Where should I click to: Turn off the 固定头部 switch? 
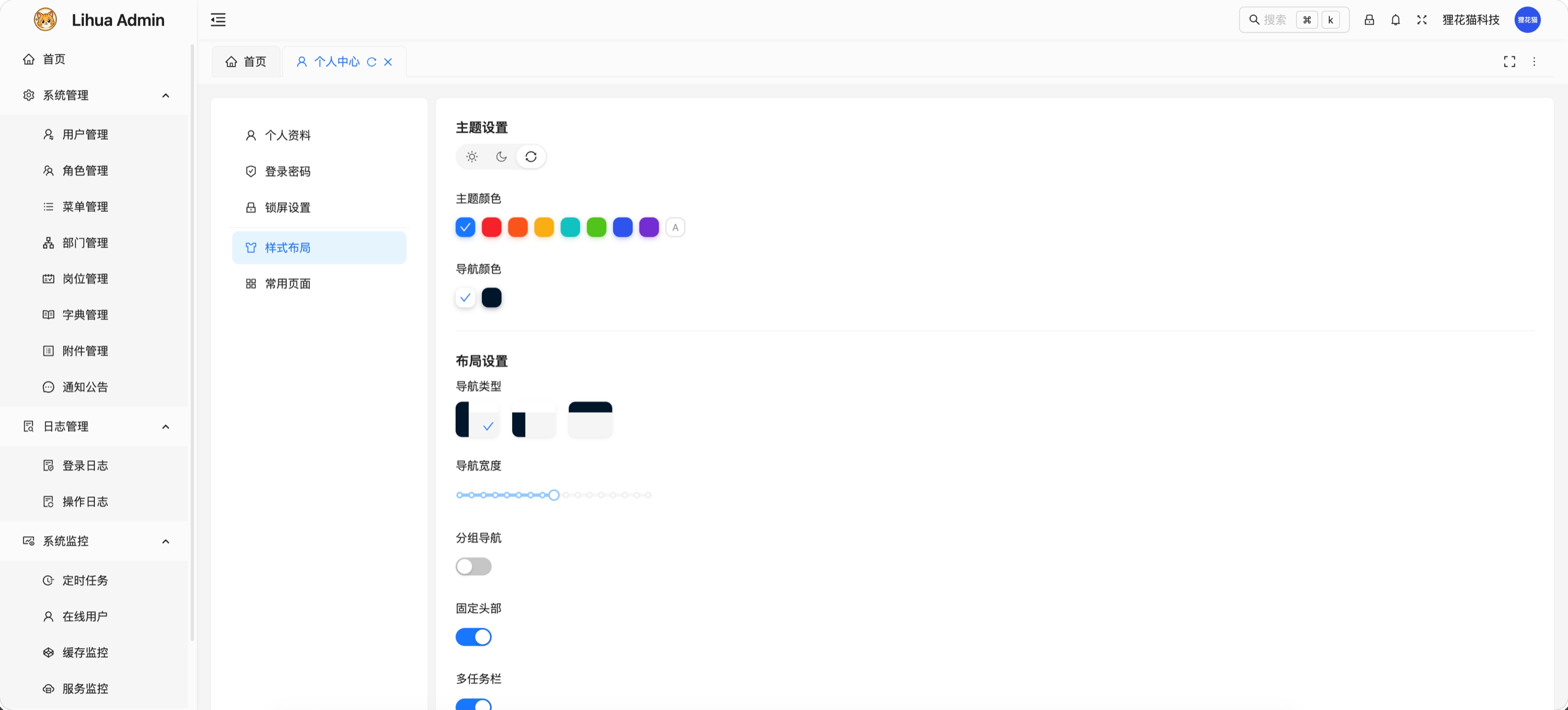coord(473,637)
